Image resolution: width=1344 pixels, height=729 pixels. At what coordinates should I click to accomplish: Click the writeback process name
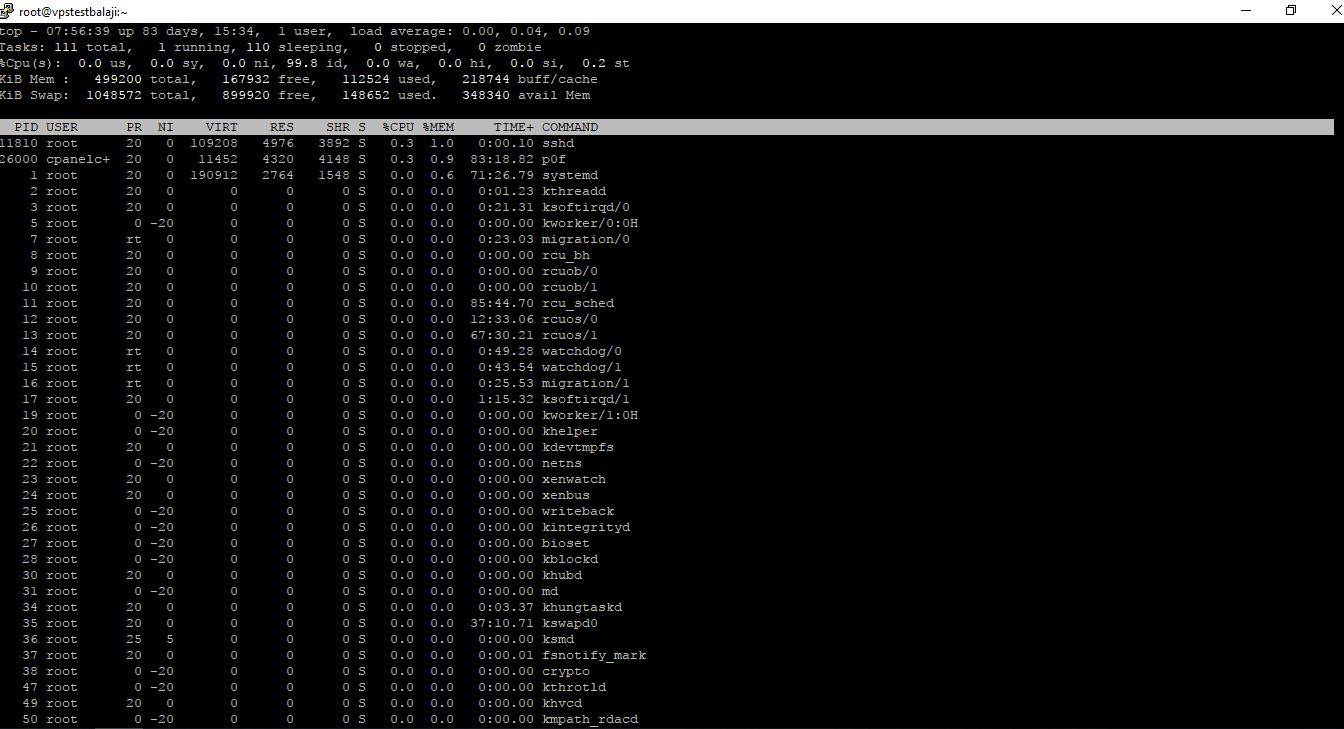point(578,511)
